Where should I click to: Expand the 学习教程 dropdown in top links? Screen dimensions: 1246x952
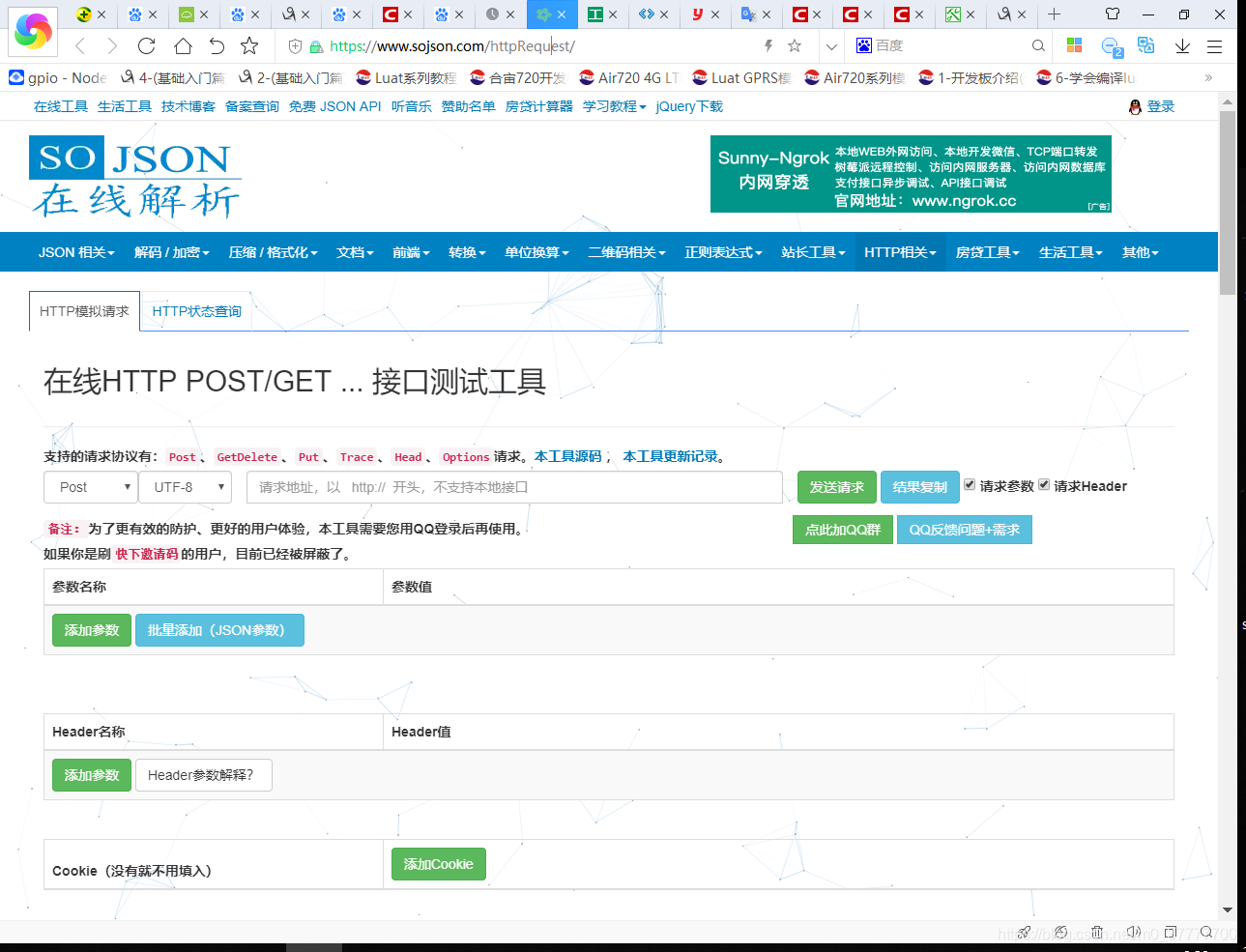click(614, 106)
